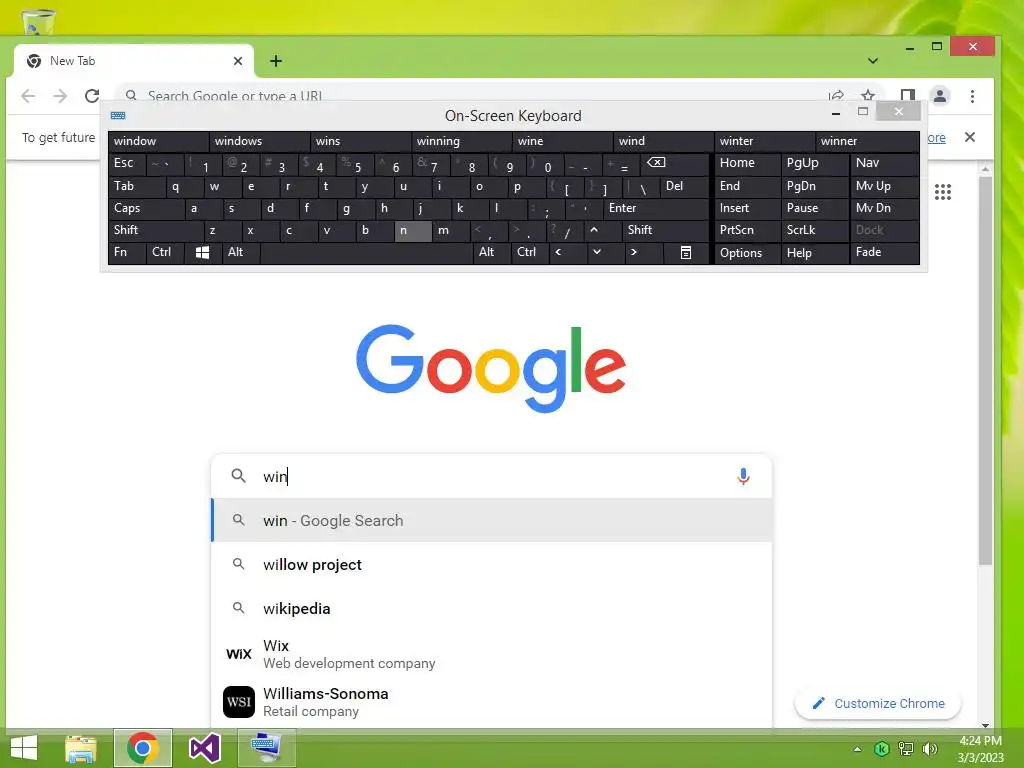Click the Help key on keyboard
Viewport: 1024px width, 768px height.
pos(814,253)
